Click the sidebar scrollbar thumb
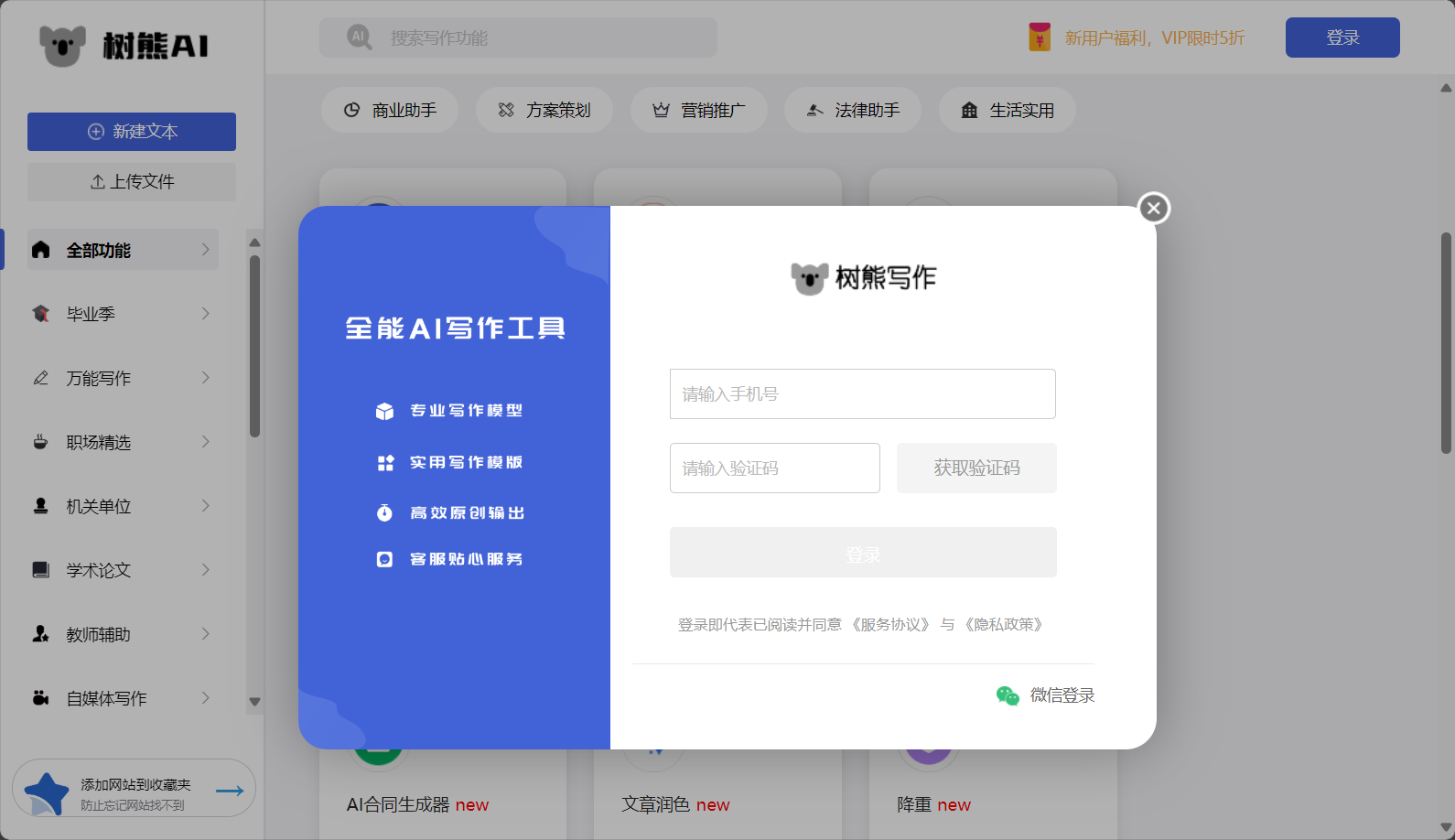The image size is (1455, 840). [x=254, y=346]
